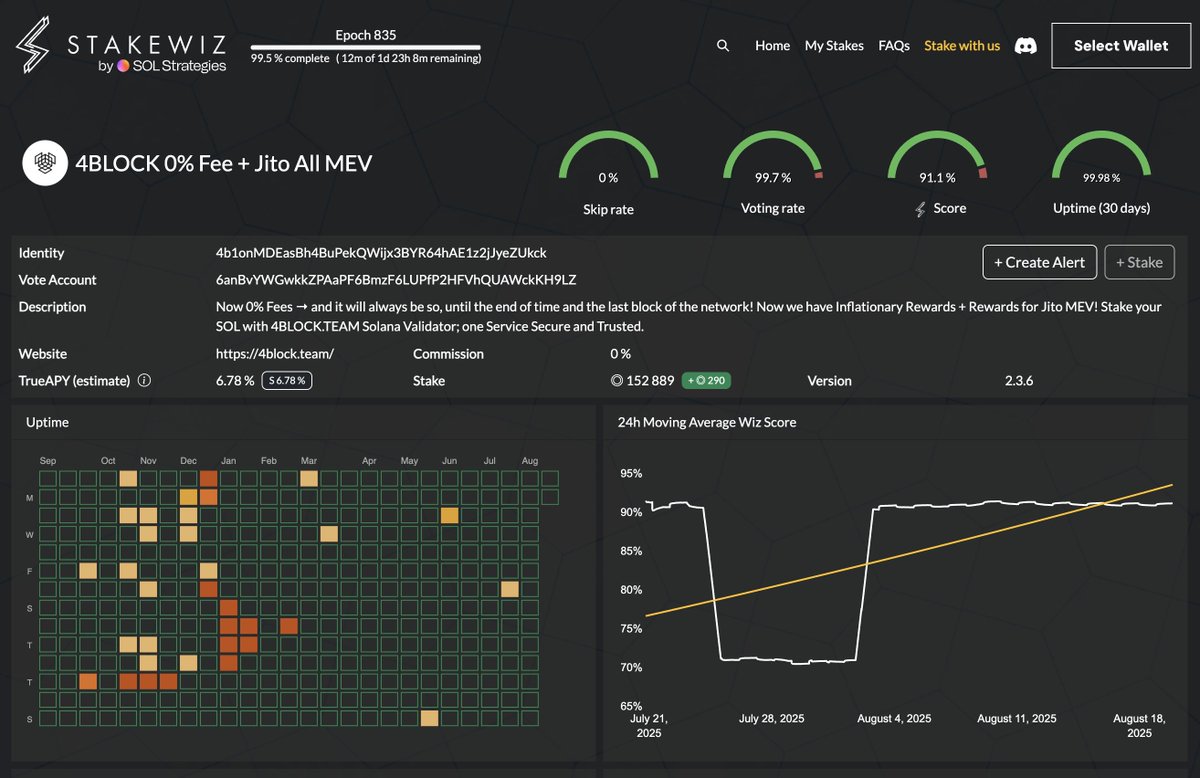Click the Commission value 0 %
This screenshot has height=778, width=1200.
(x=620, y=354)
